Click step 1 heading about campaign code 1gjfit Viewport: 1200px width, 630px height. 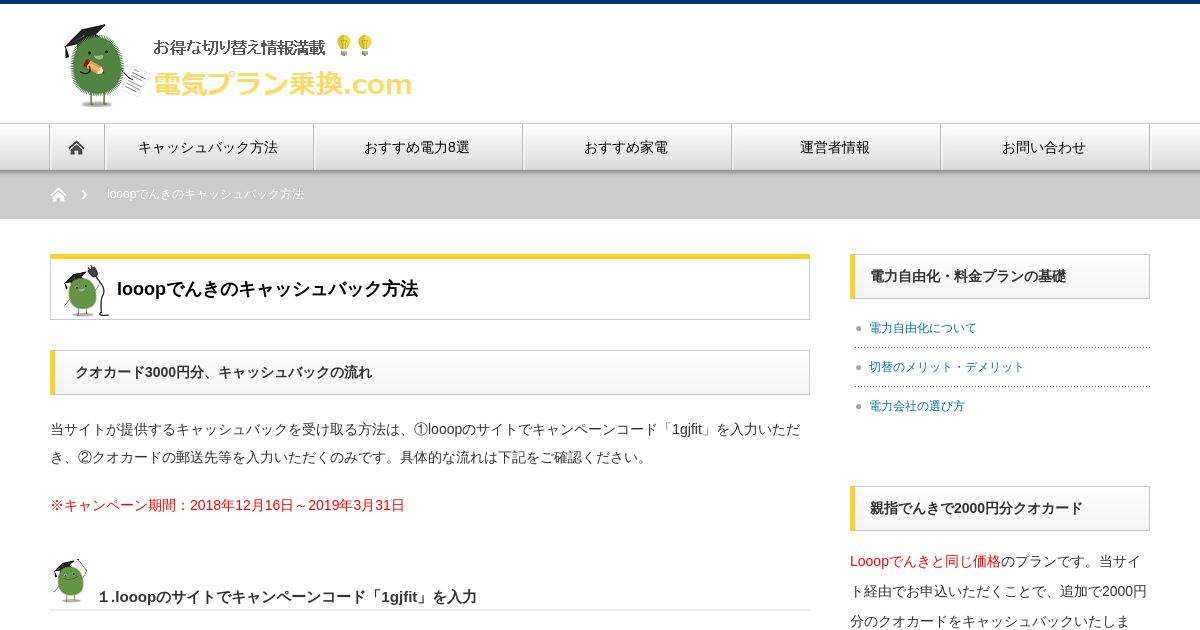click(287, 597)
